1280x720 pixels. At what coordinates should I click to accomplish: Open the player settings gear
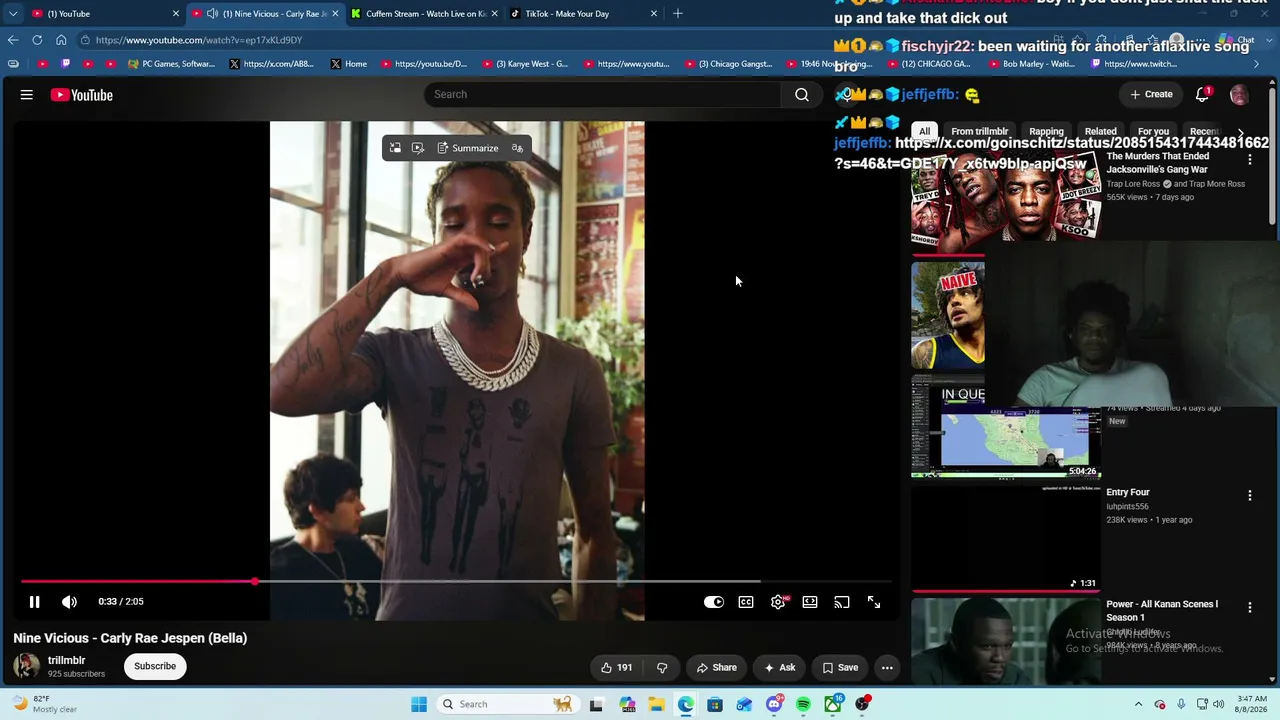click(x=779, y=602)
